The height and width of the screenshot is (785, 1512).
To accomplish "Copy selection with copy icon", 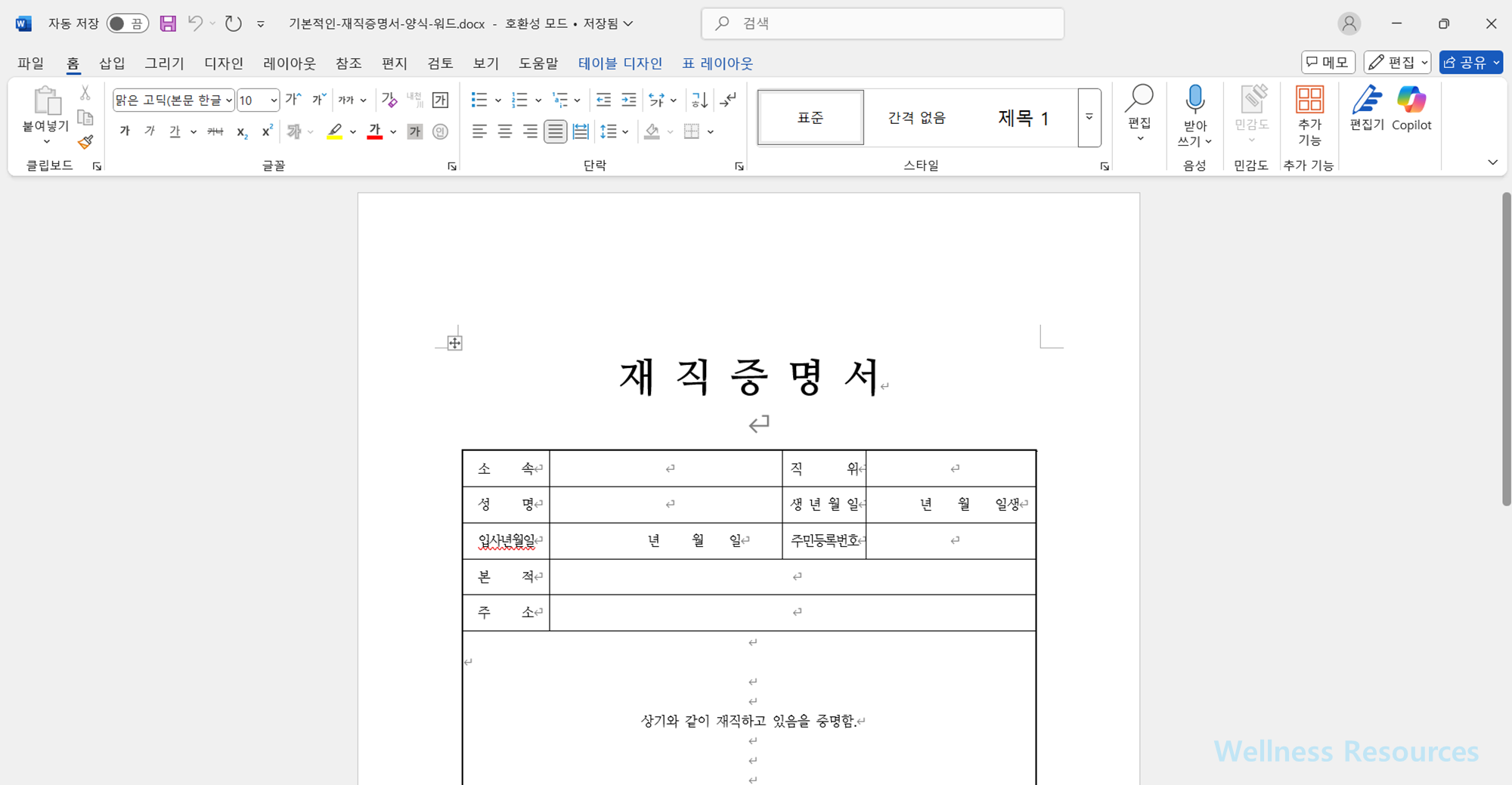I will pos(85,117).
